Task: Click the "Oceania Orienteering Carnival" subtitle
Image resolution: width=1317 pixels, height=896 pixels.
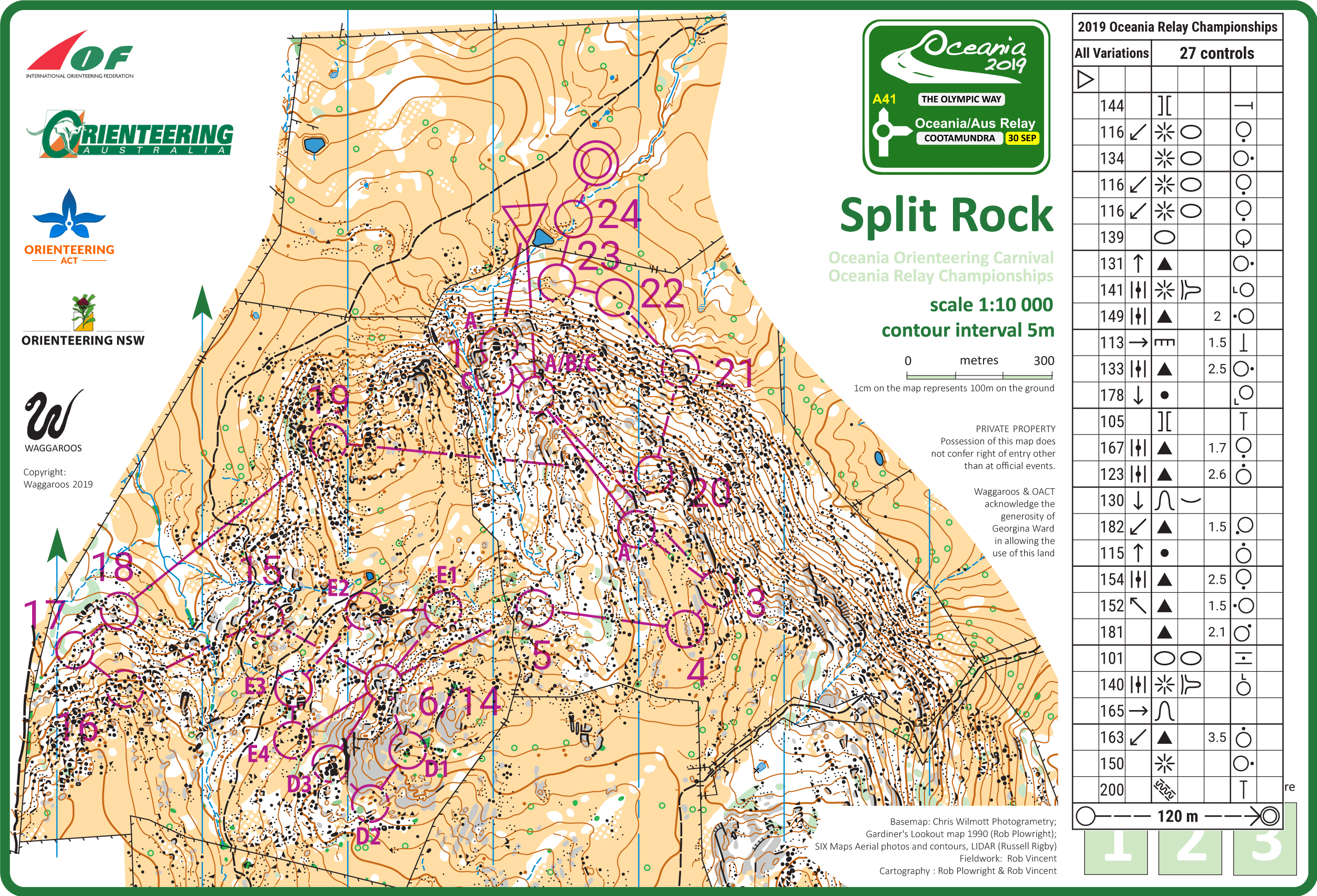Action: [941, 257]
